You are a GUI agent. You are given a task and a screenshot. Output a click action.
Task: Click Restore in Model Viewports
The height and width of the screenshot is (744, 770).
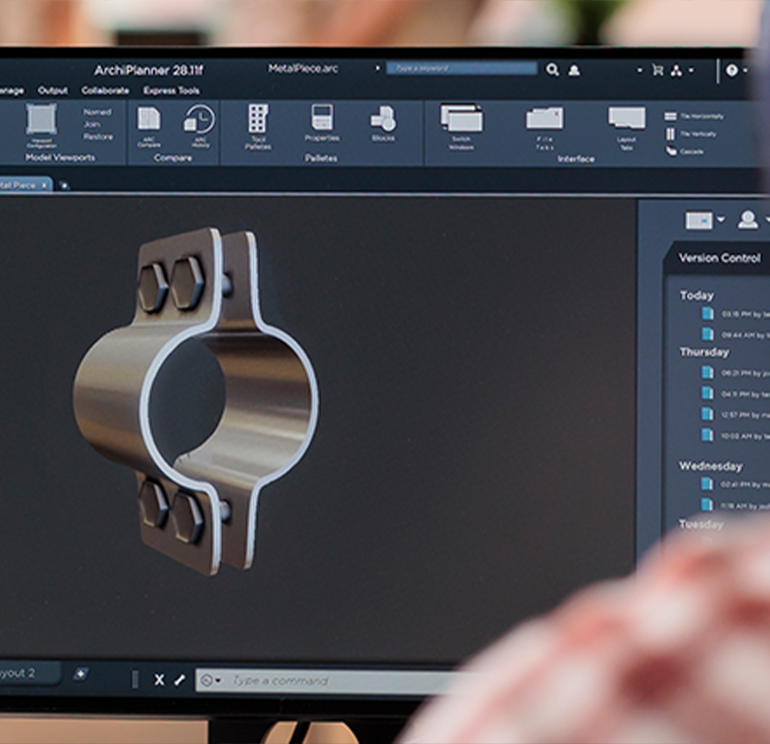tap(98, 137)
